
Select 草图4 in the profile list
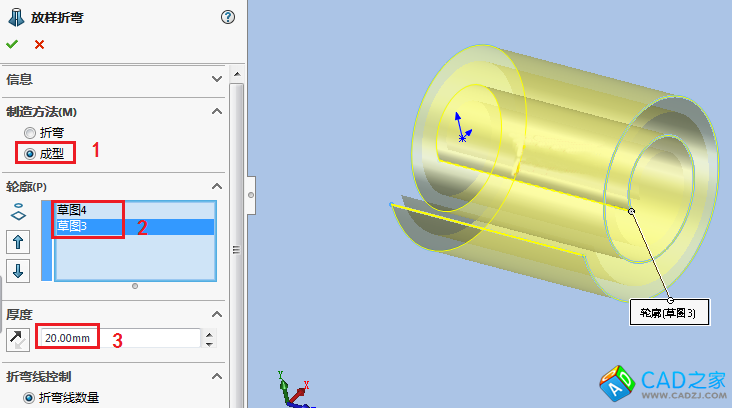[72, 210]
